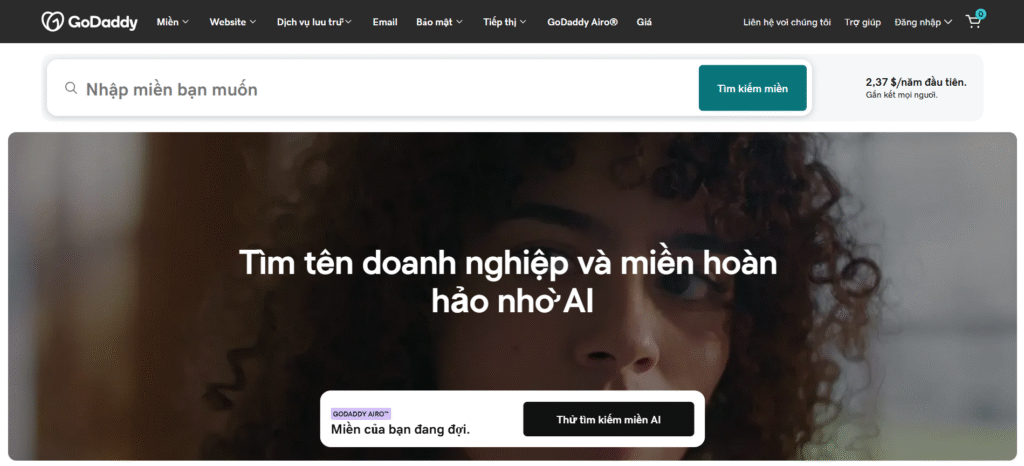Click the magnifying glass search icon
Image resolution: width=1024 pixels, height=466 pixels.
pyautogui.click(x=71, y=88)
